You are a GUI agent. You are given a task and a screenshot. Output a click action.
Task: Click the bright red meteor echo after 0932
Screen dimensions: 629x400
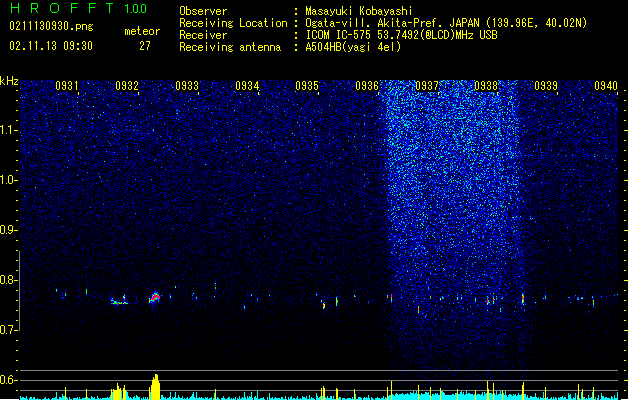tap(155, 298)
